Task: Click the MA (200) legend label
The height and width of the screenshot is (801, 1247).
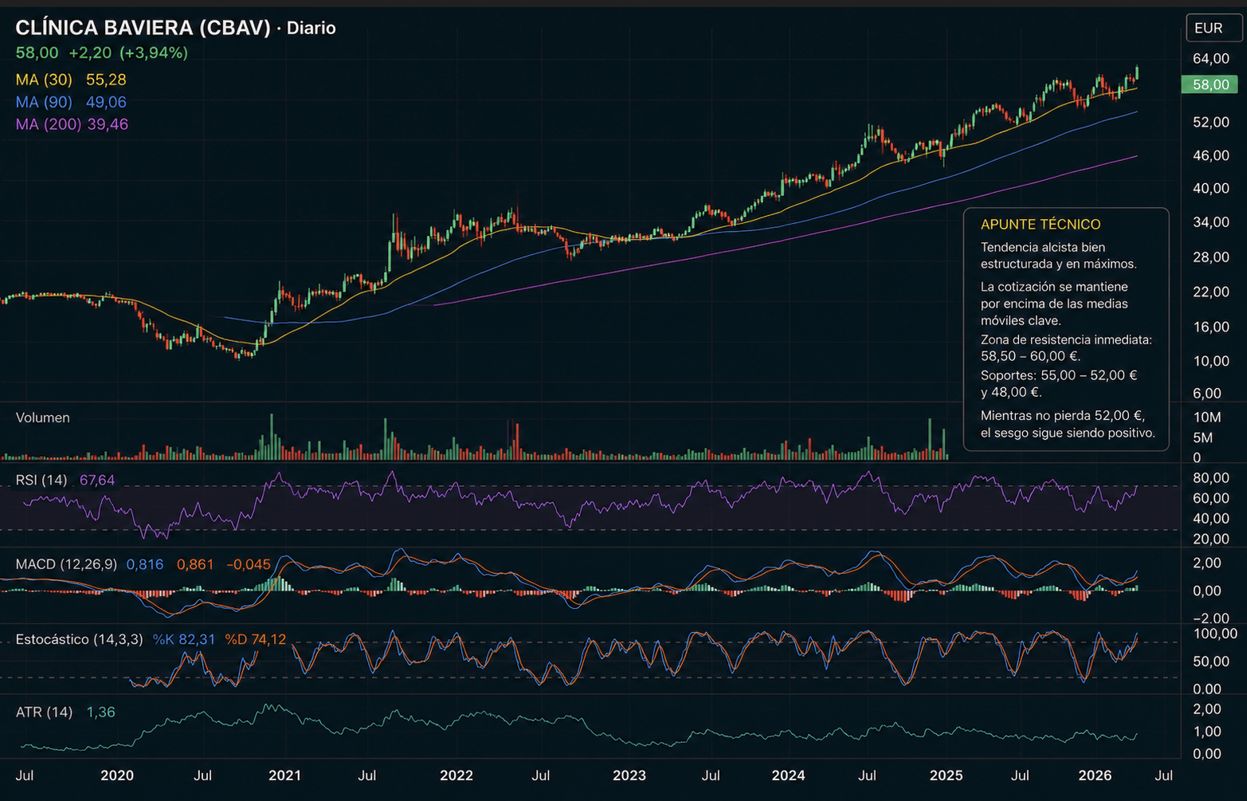Action: click(47, 124)
